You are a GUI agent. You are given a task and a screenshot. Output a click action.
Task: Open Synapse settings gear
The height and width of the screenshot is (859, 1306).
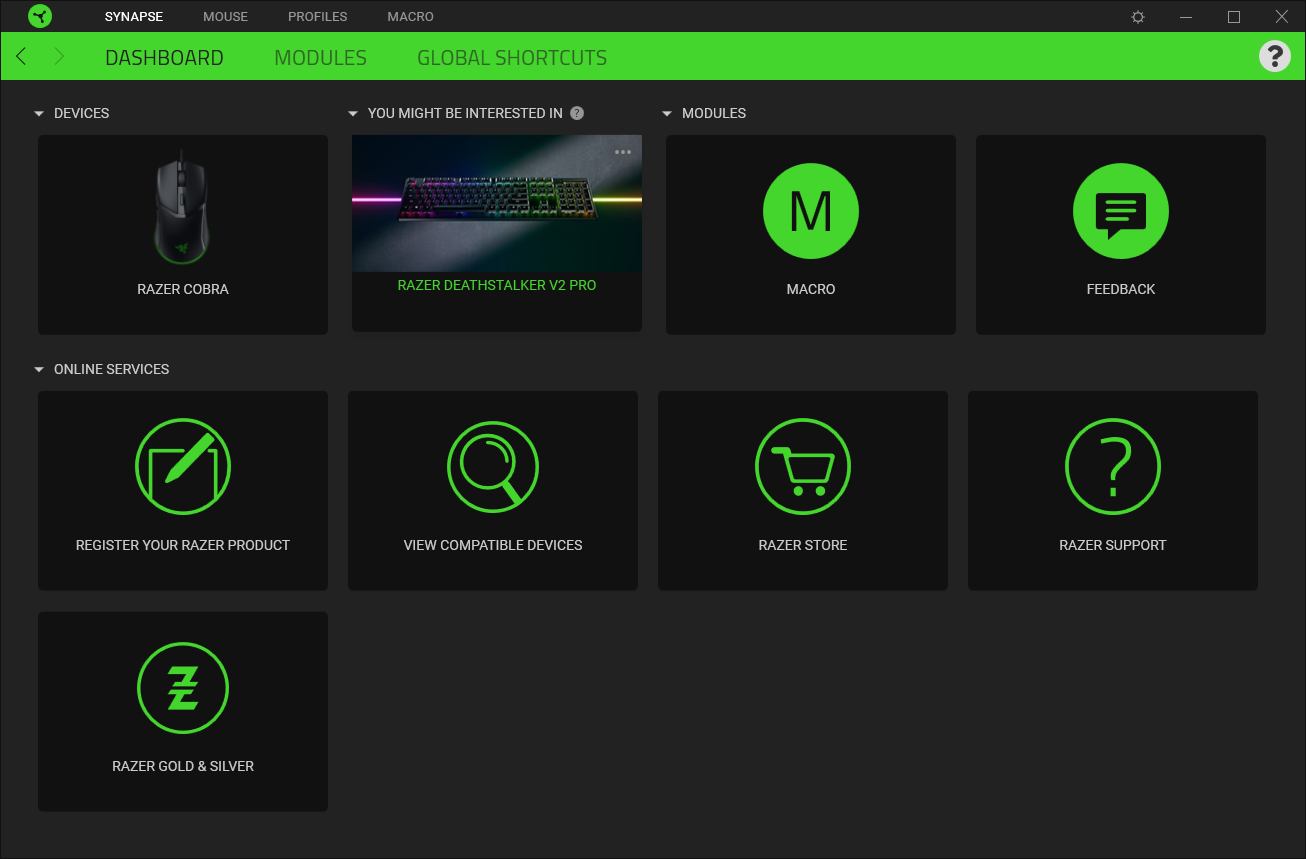pos(1138,17)
